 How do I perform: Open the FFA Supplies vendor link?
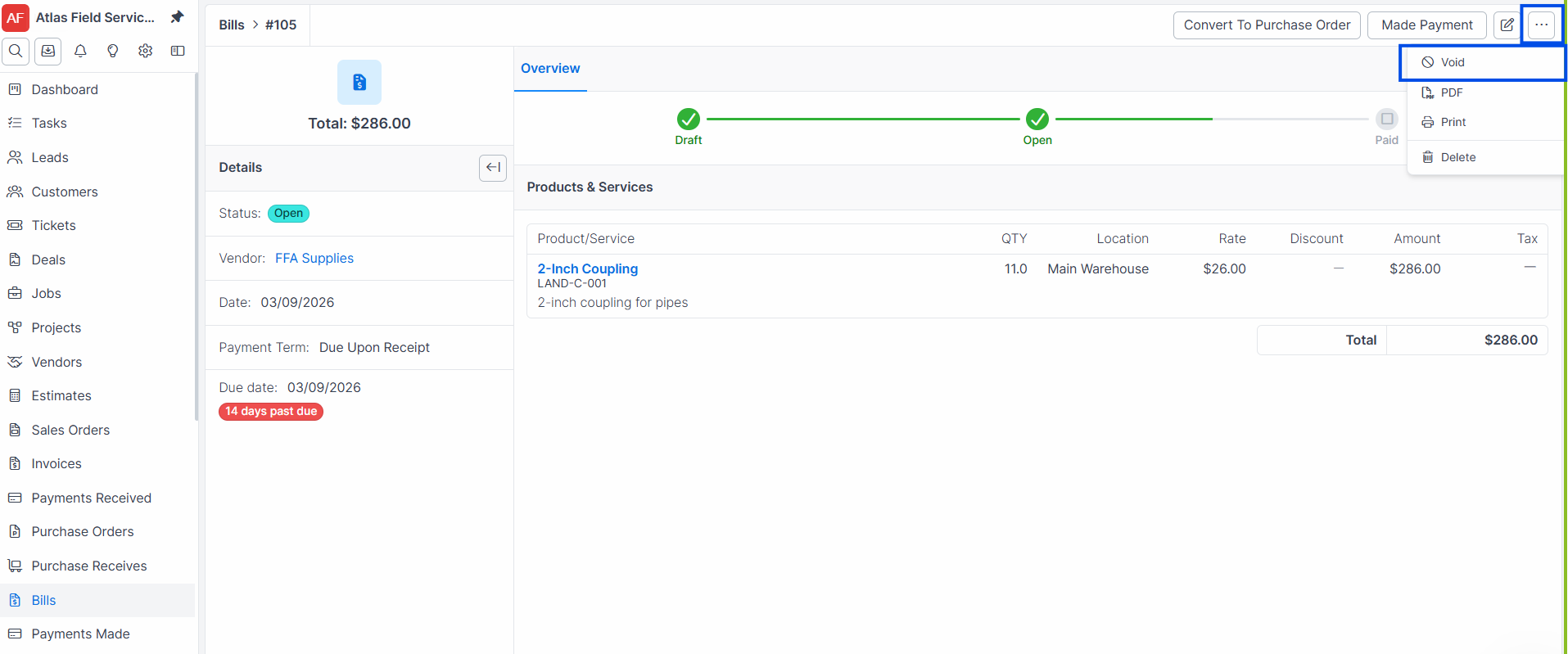(314, 259)
